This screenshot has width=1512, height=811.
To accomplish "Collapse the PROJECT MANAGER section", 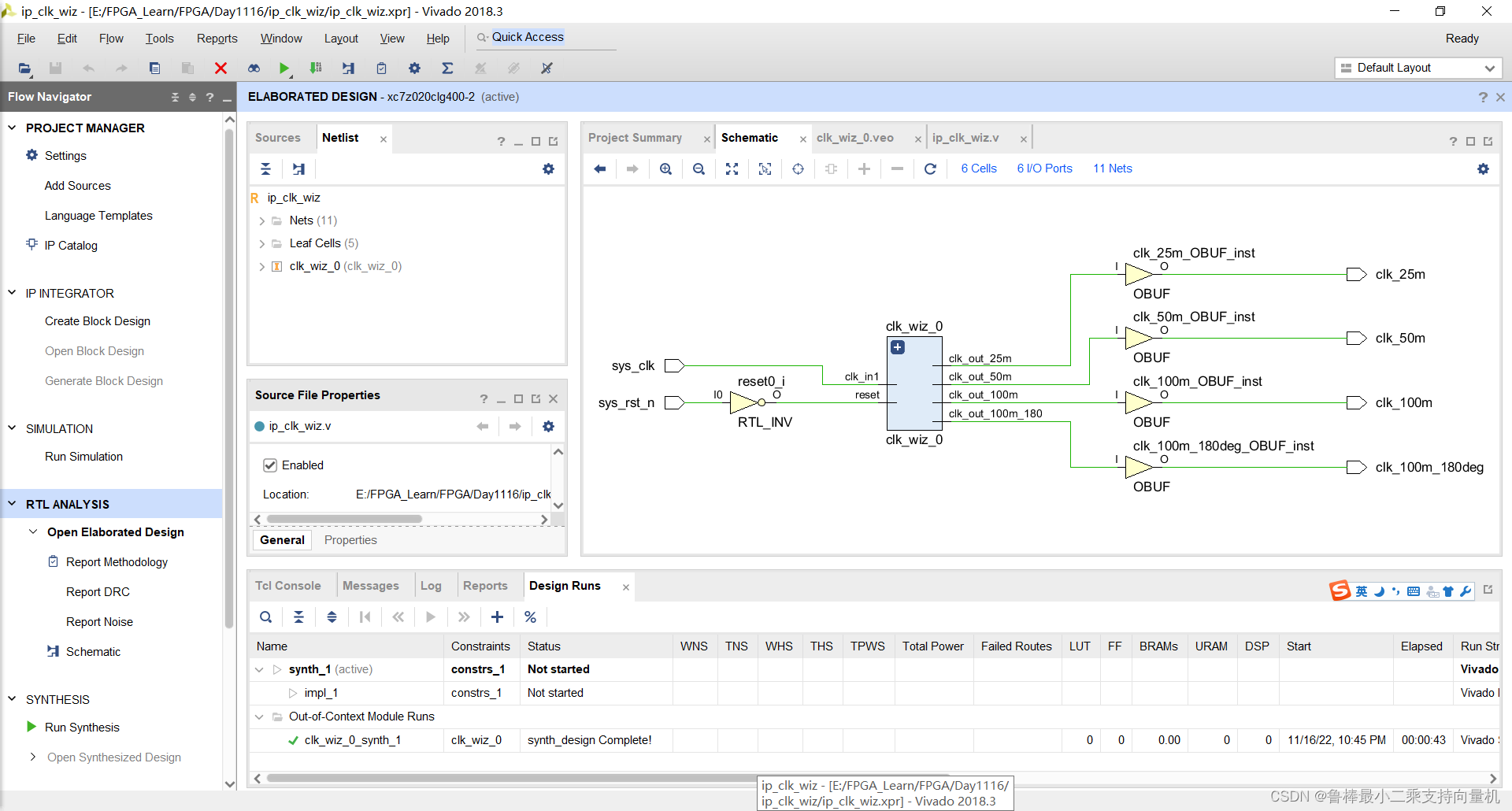I will (12, 128).
